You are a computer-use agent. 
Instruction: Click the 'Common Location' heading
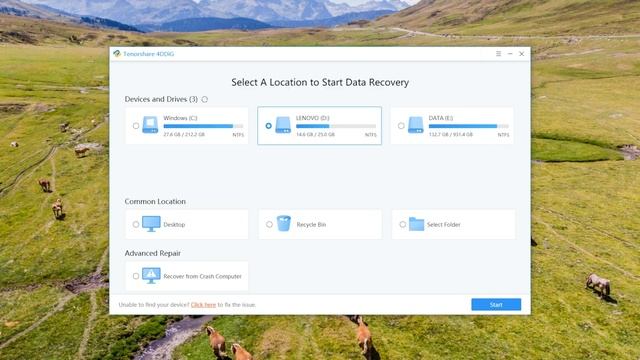(x=155, y=201)
